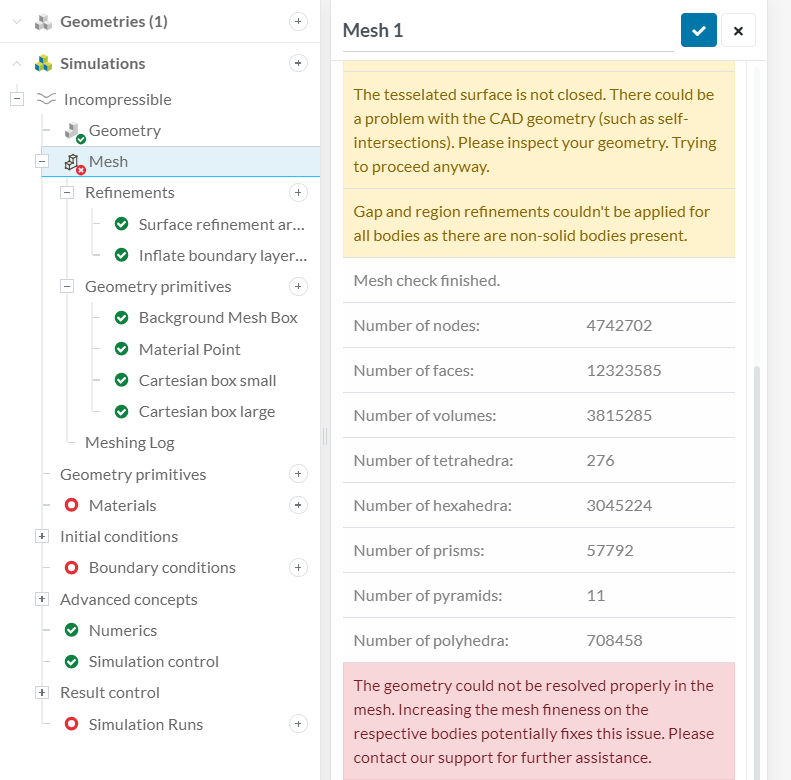Add a boundary condition with plus icon
Viewport: 791px width, 780px height.
click(x=298, y=568)
